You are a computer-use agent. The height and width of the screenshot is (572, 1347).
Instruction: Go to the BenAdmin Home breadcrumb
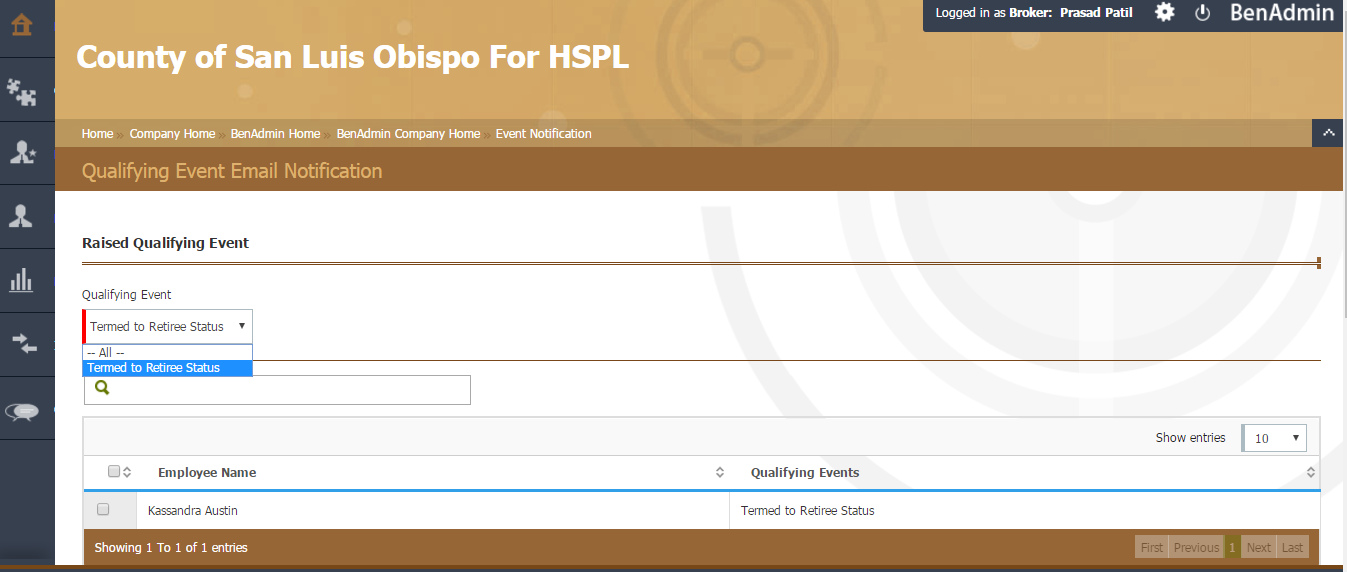(275, 133)
